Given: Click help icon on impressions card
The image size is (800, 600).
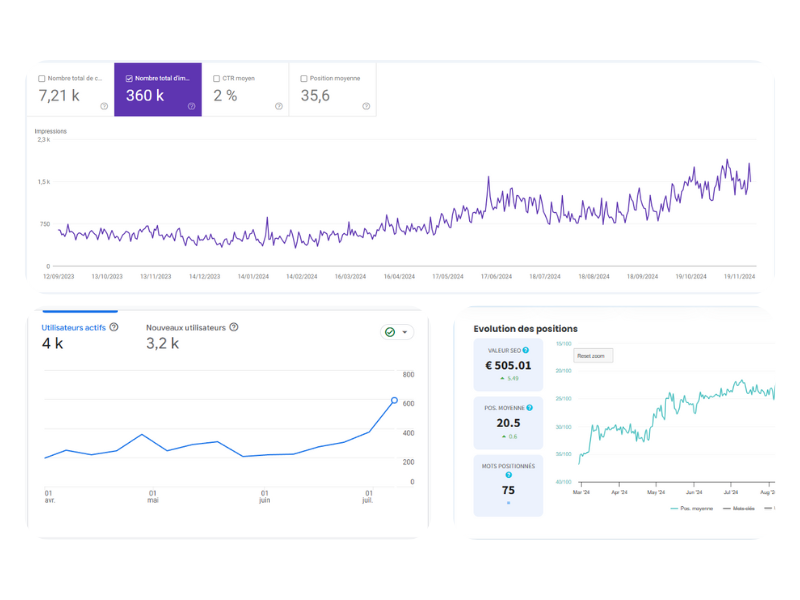Looking at the screenshot, I should tap(191, 106).
